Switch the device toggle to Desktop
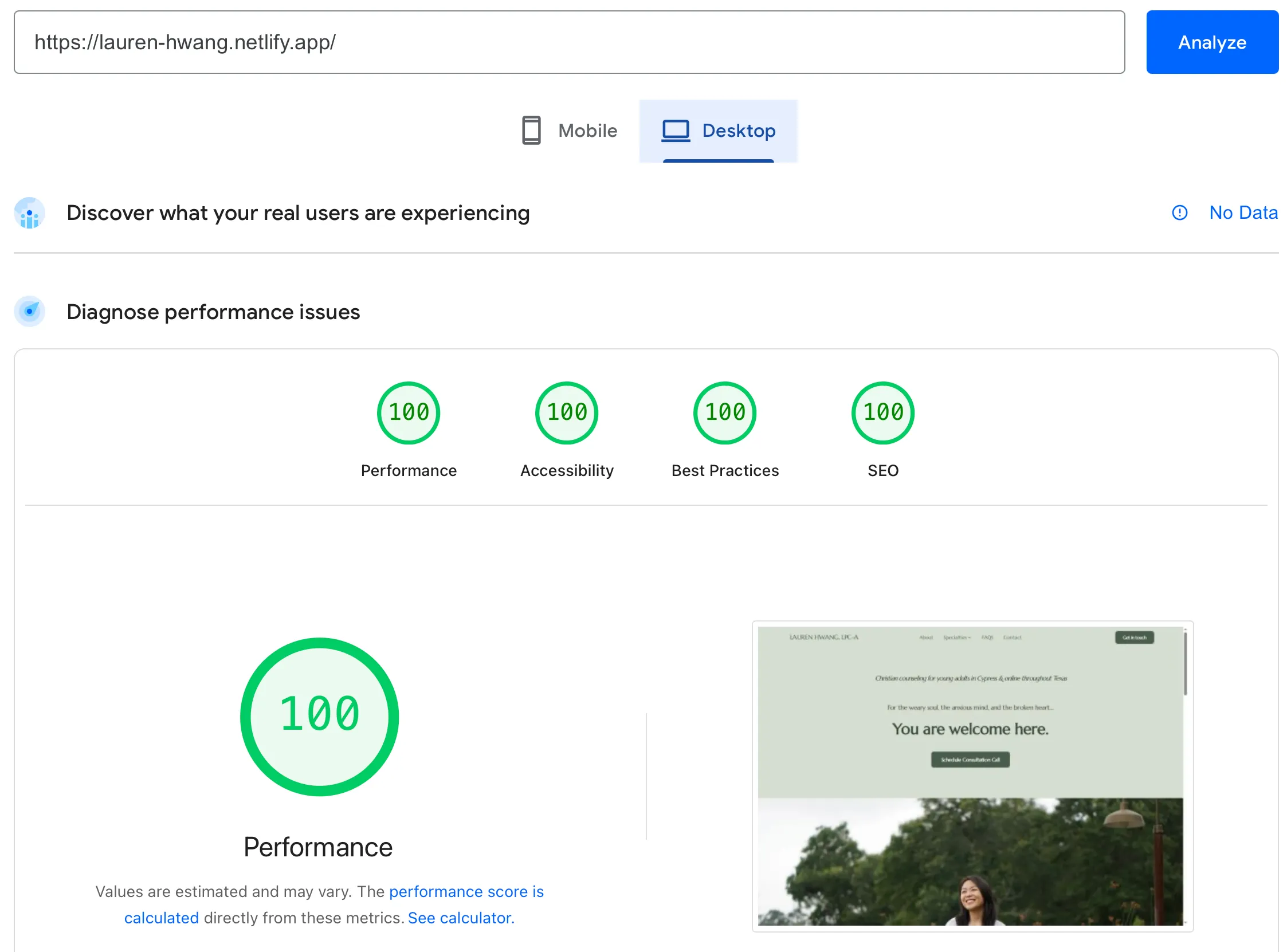1287x952 pixels. pos(717,131)
